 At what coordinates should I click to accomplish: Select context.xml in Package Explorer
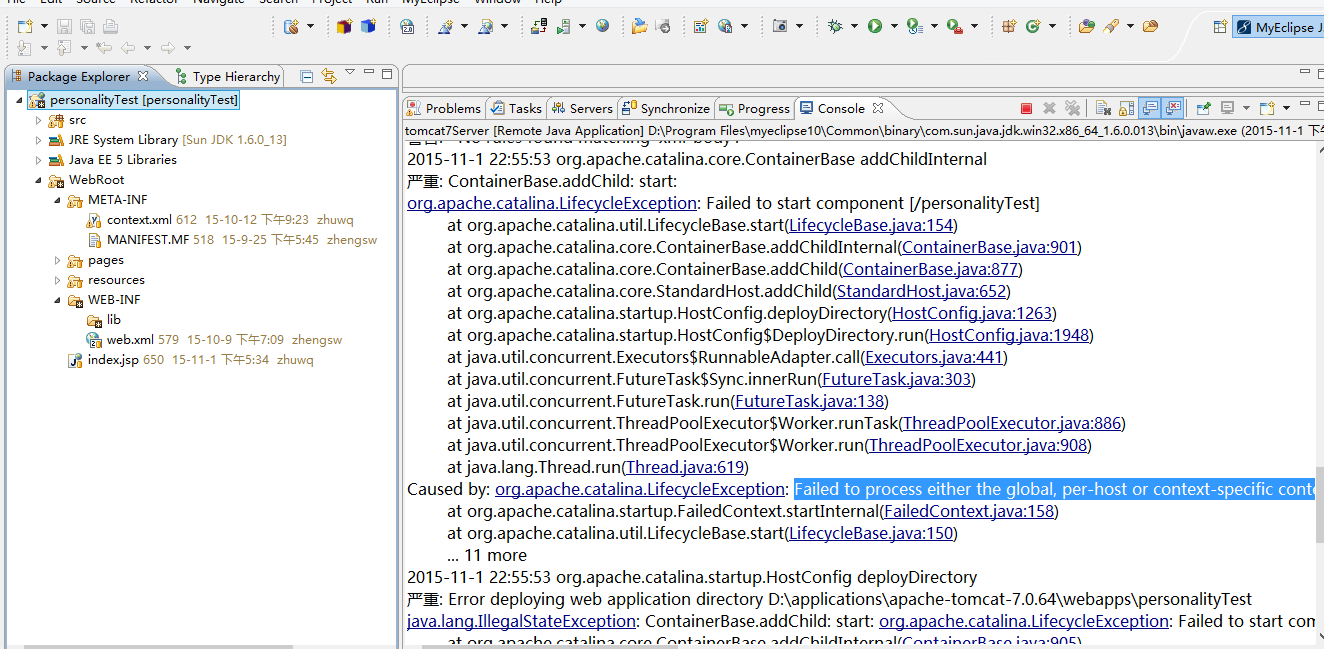139,220
